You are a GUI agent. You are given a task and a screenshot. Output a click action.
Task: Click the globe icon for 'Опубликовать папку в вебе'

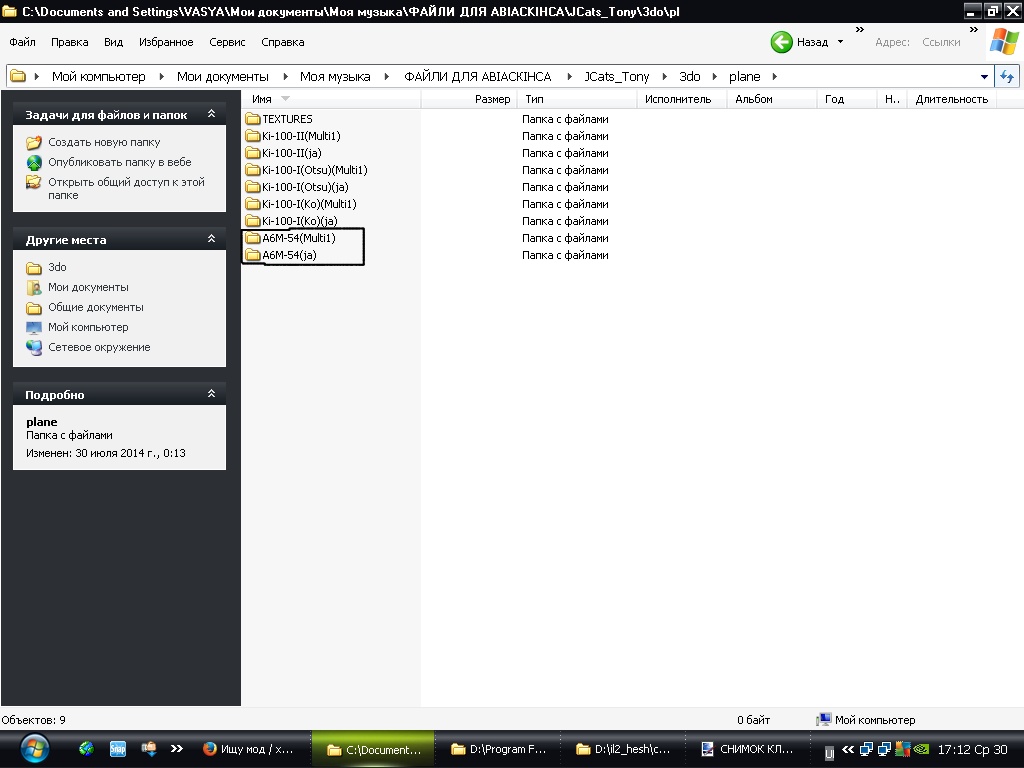pos(34,163)
